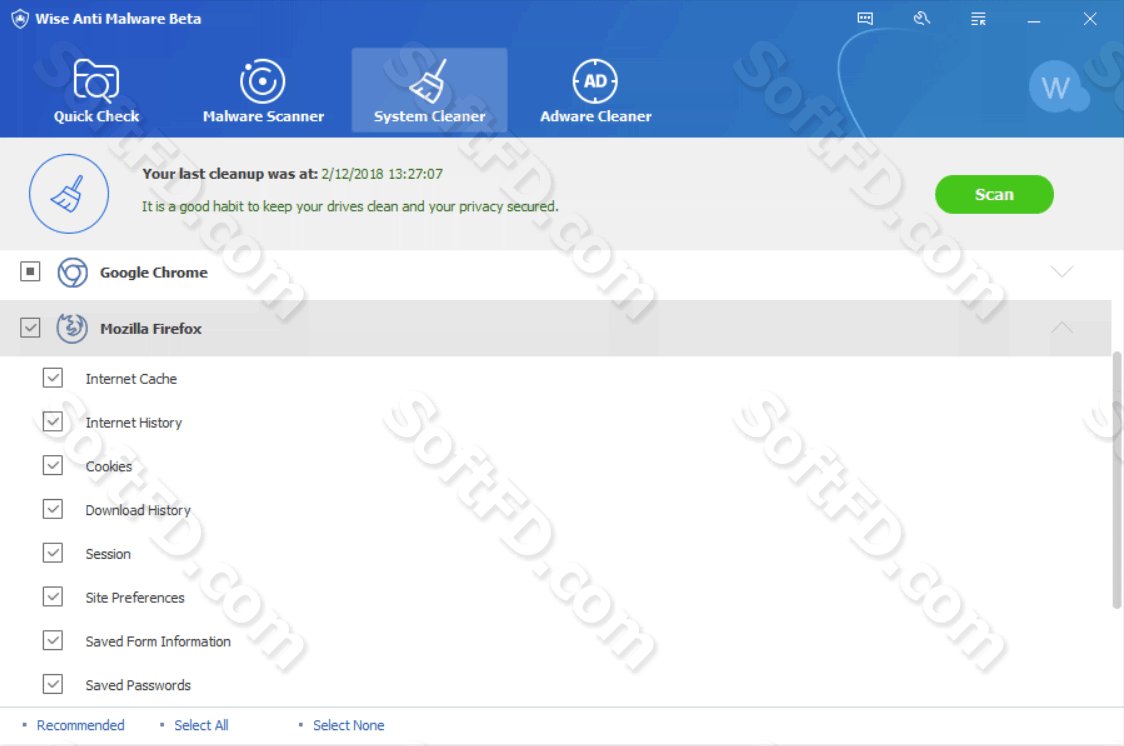Toggle the Google Chrome checkbox
Screen dimensions: 1124x746
click(x=30, y=272)
